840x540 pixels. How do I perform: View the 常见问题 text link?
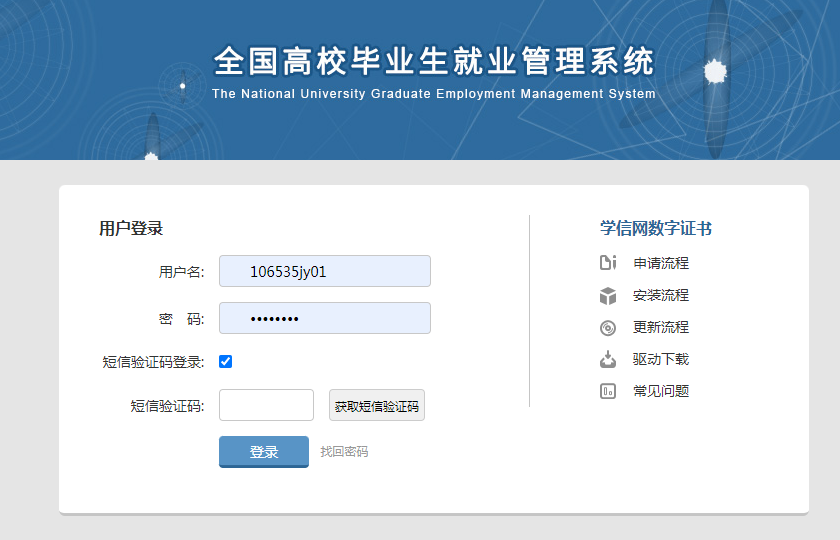pyautogui.click(x=660, y=391)
